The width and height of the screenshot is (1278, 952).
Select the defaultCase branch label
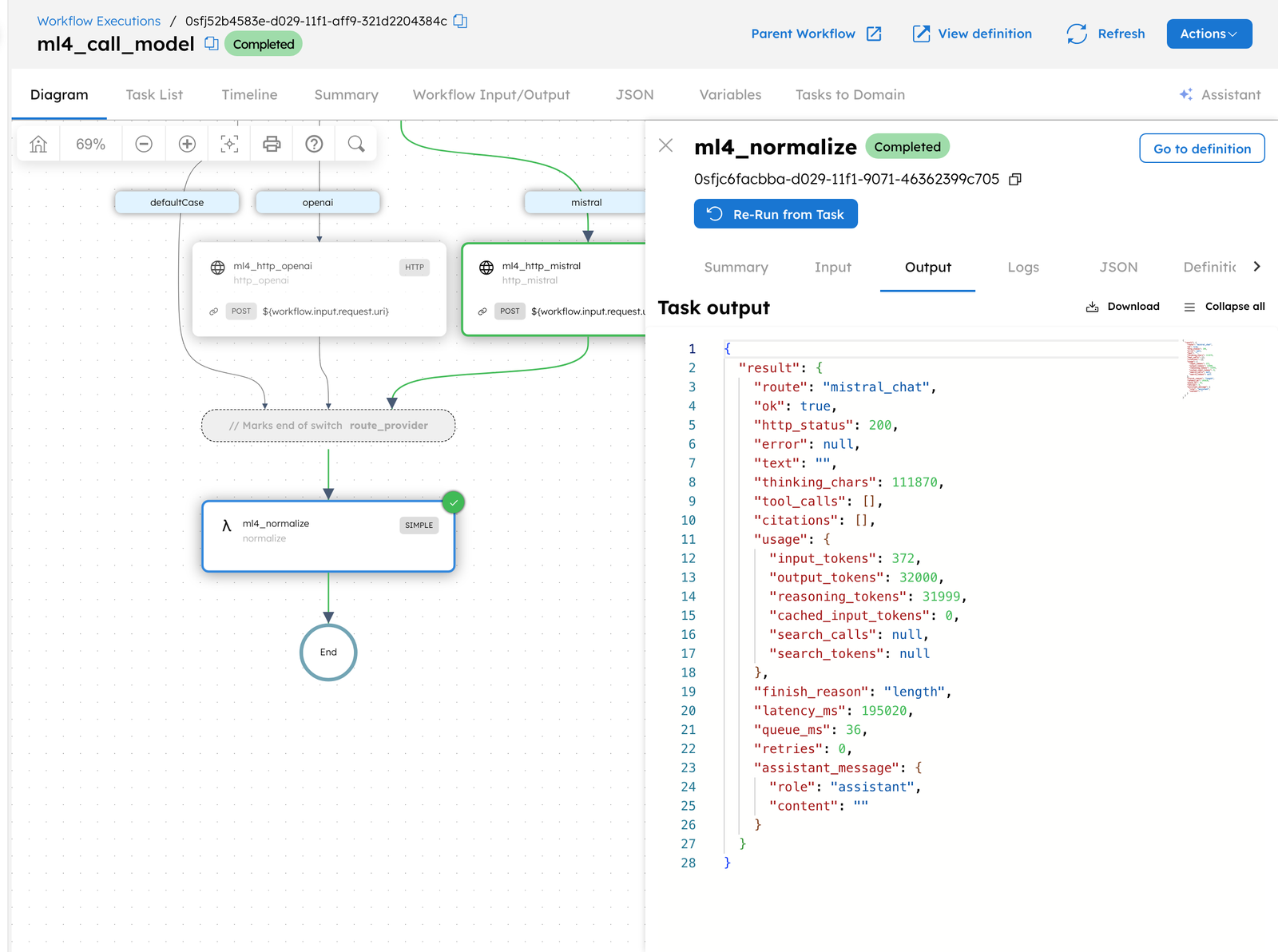[177, 203]
